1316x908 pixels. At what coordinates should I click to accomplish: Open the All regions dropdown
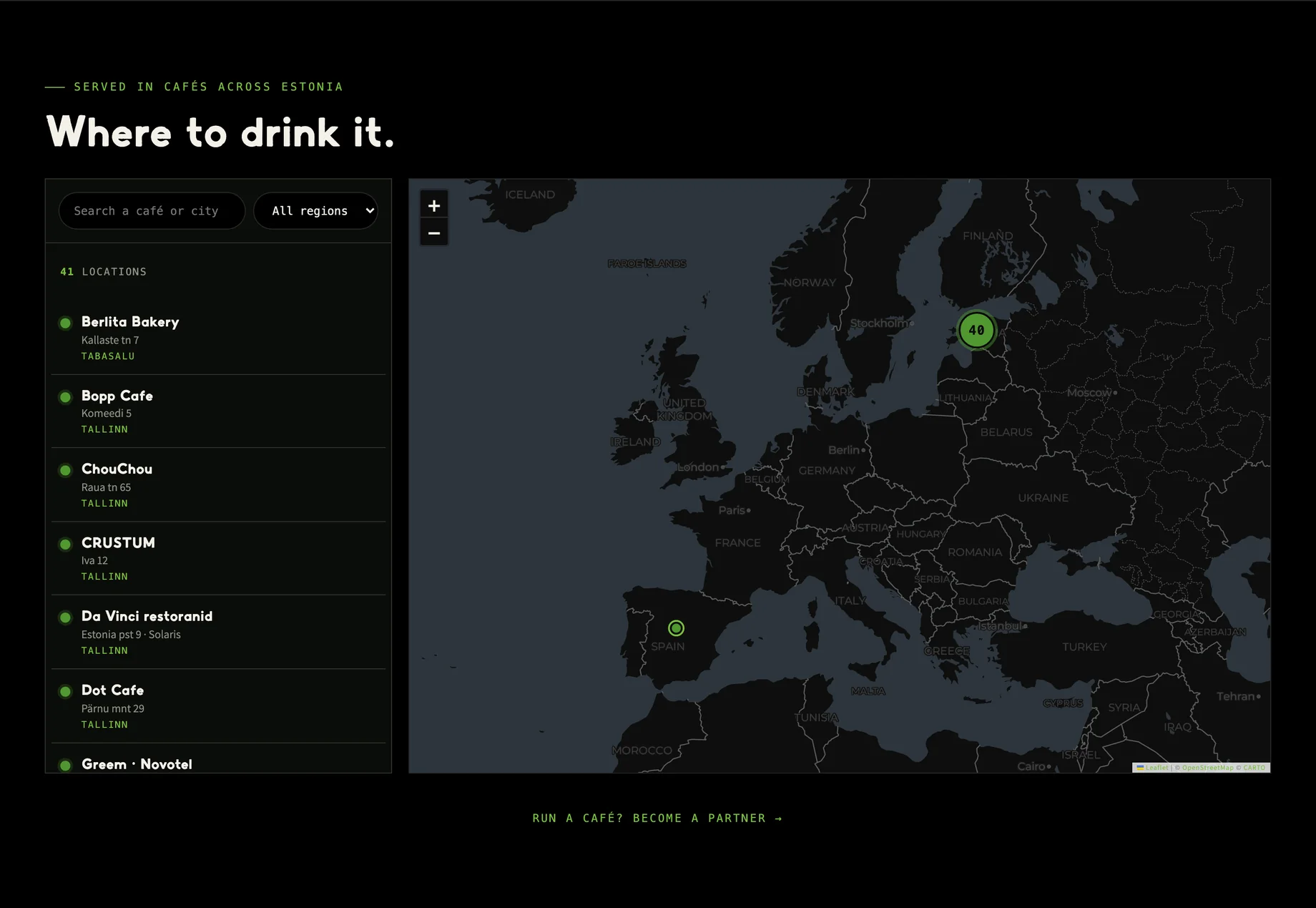pos(315,211)
